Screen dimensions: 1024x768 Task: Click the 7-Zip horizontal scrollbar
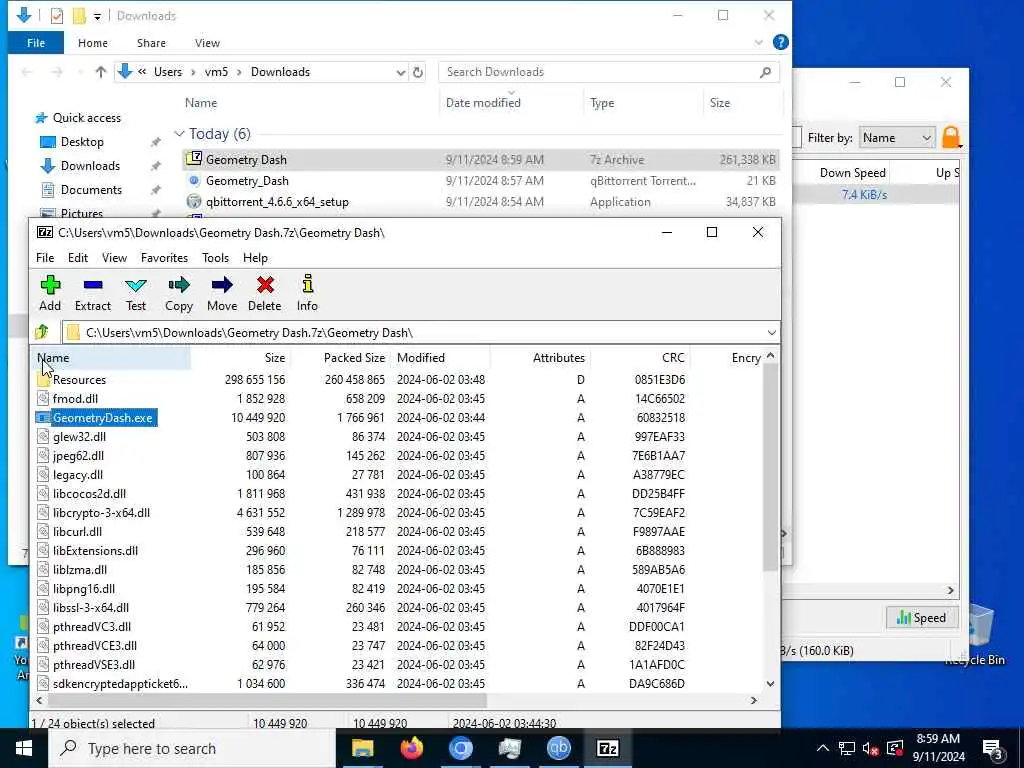pyautogui.click(x=266, y=700)
